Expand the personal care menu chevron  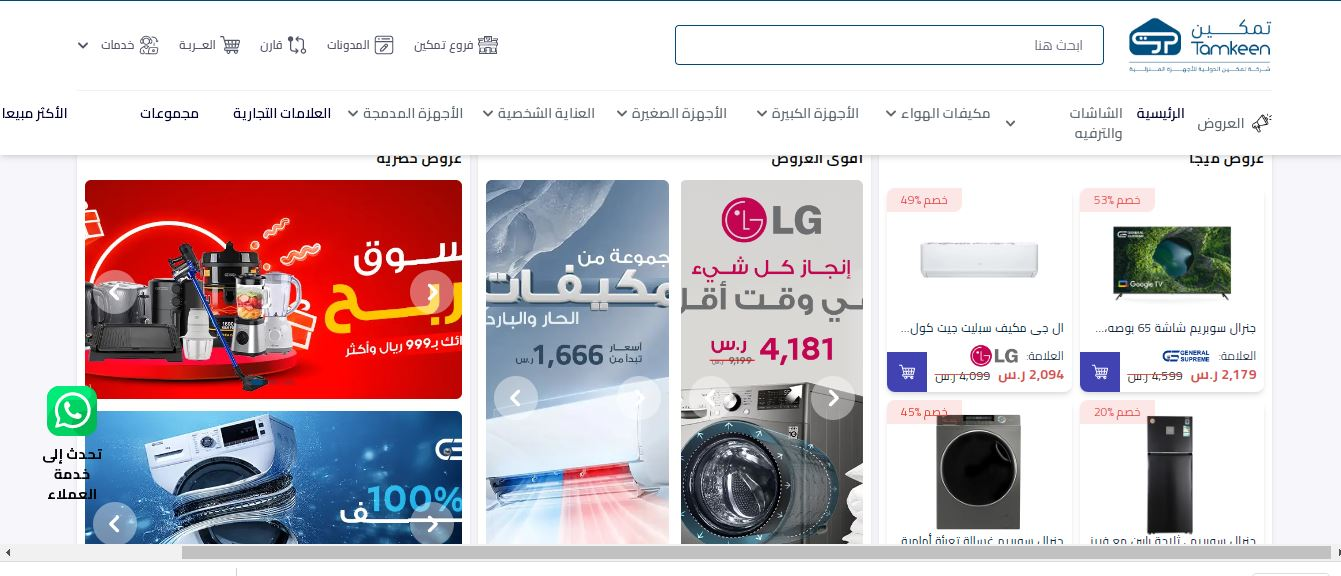pyautogui.click(x=488, y=114)
